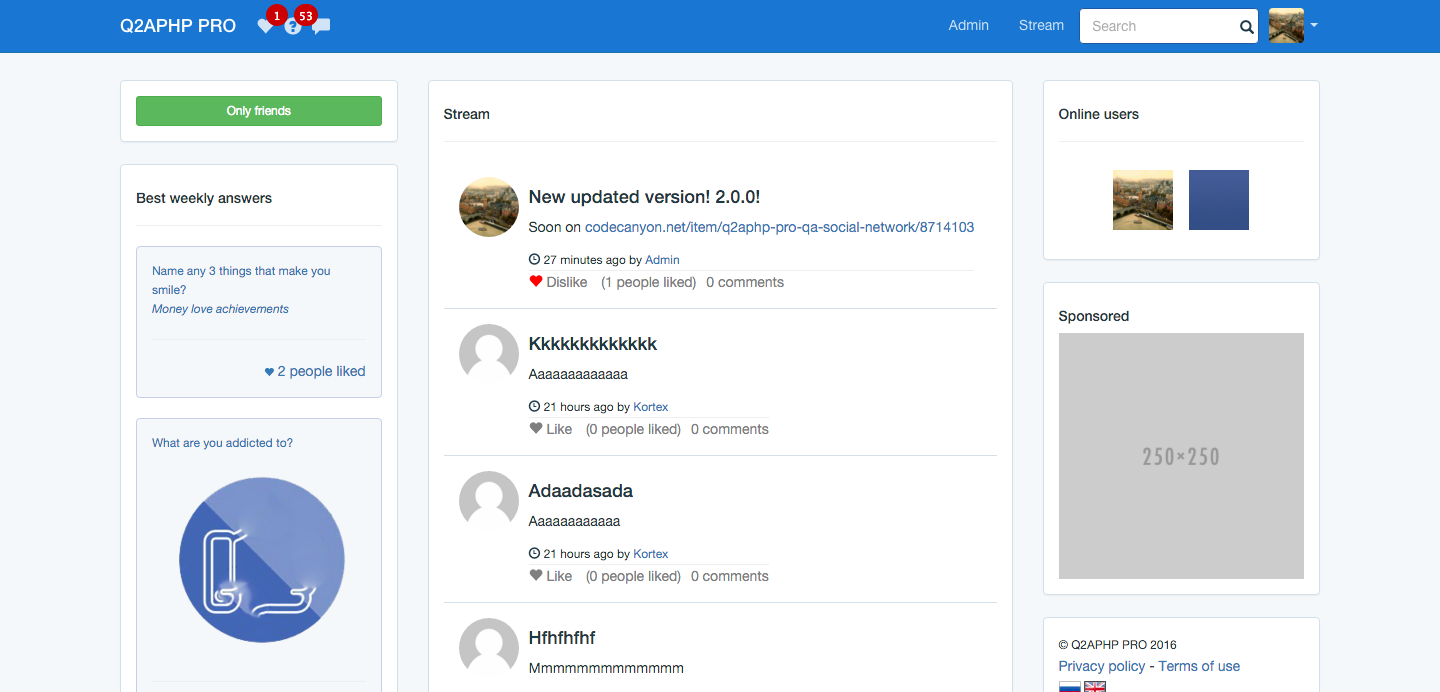Go to Stream in the top navigation
This screenshot has height=692, width=1440.
(x=1041, y=26)
